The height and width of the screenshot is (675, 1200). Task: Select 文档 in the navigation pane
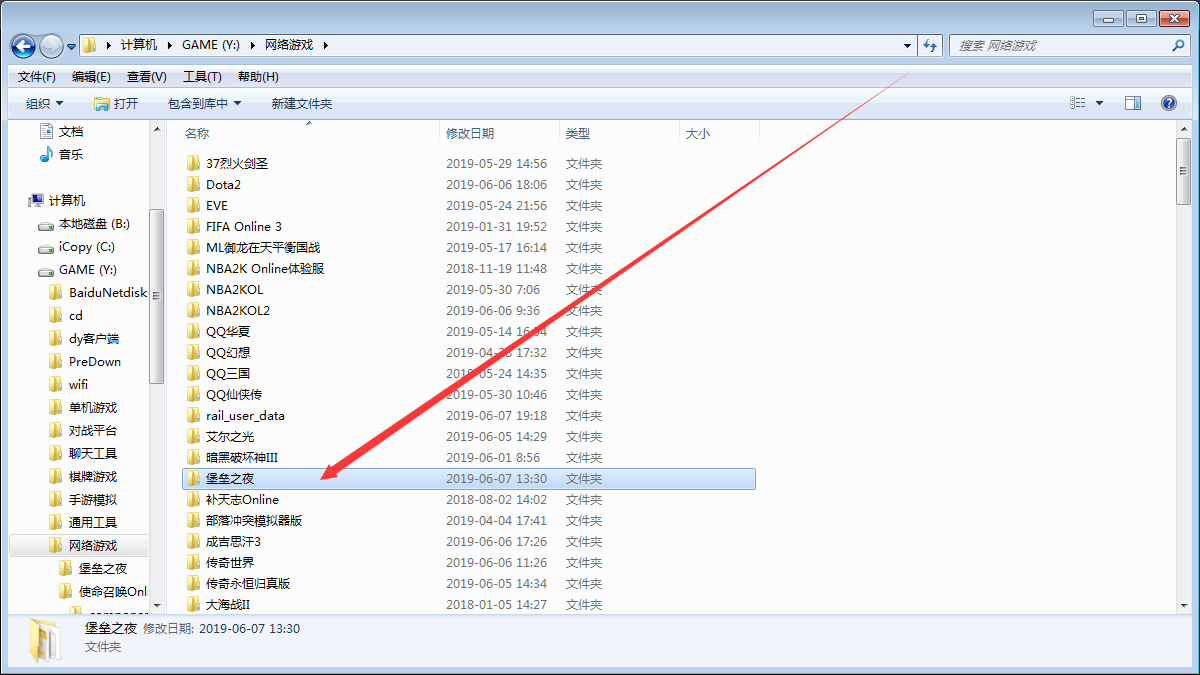tap(71, 131)
